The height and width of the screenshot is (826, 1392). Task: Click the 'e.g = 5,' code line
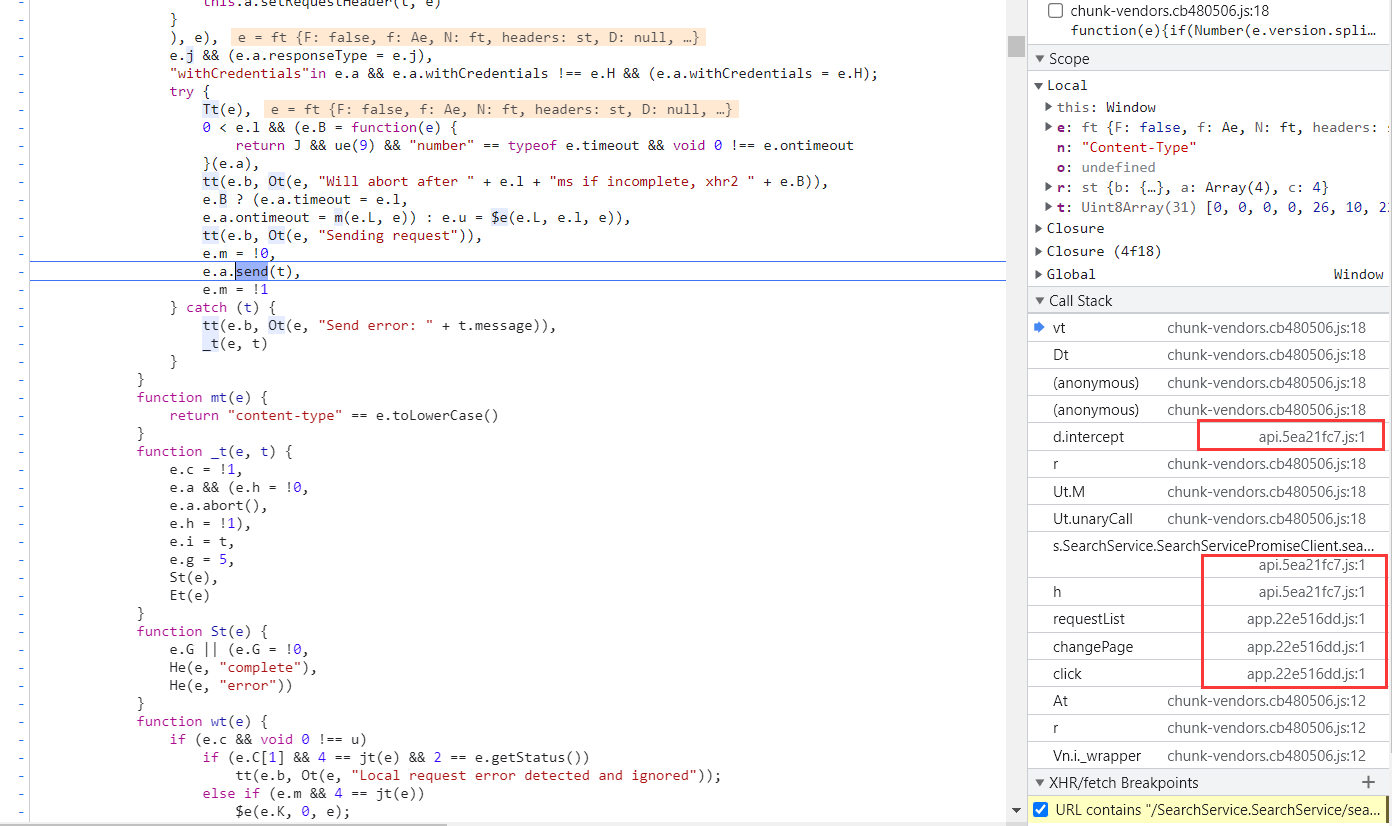[x=202, y=560]
